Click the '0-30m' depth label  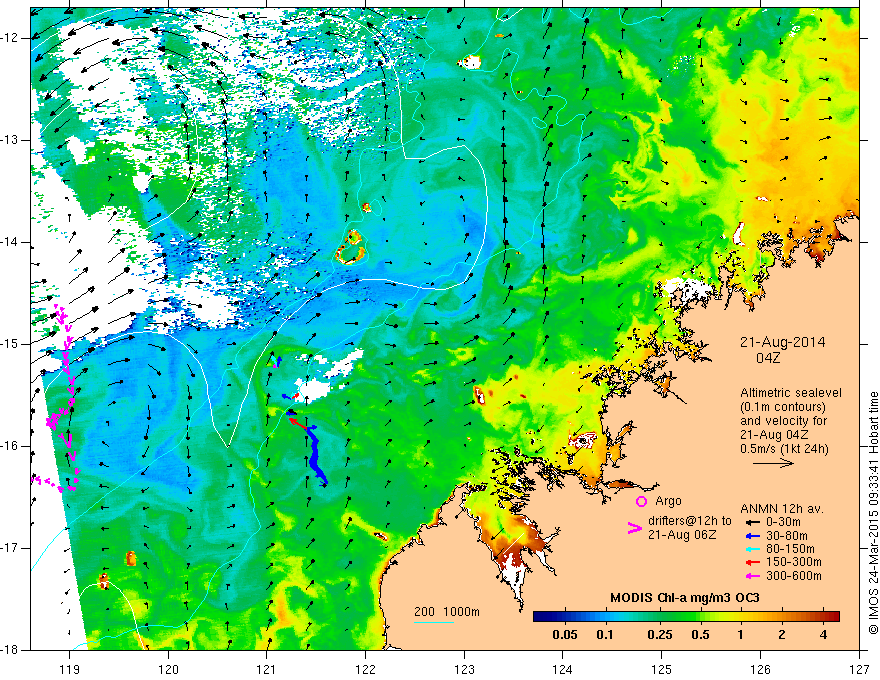click(x=783, y=522)
